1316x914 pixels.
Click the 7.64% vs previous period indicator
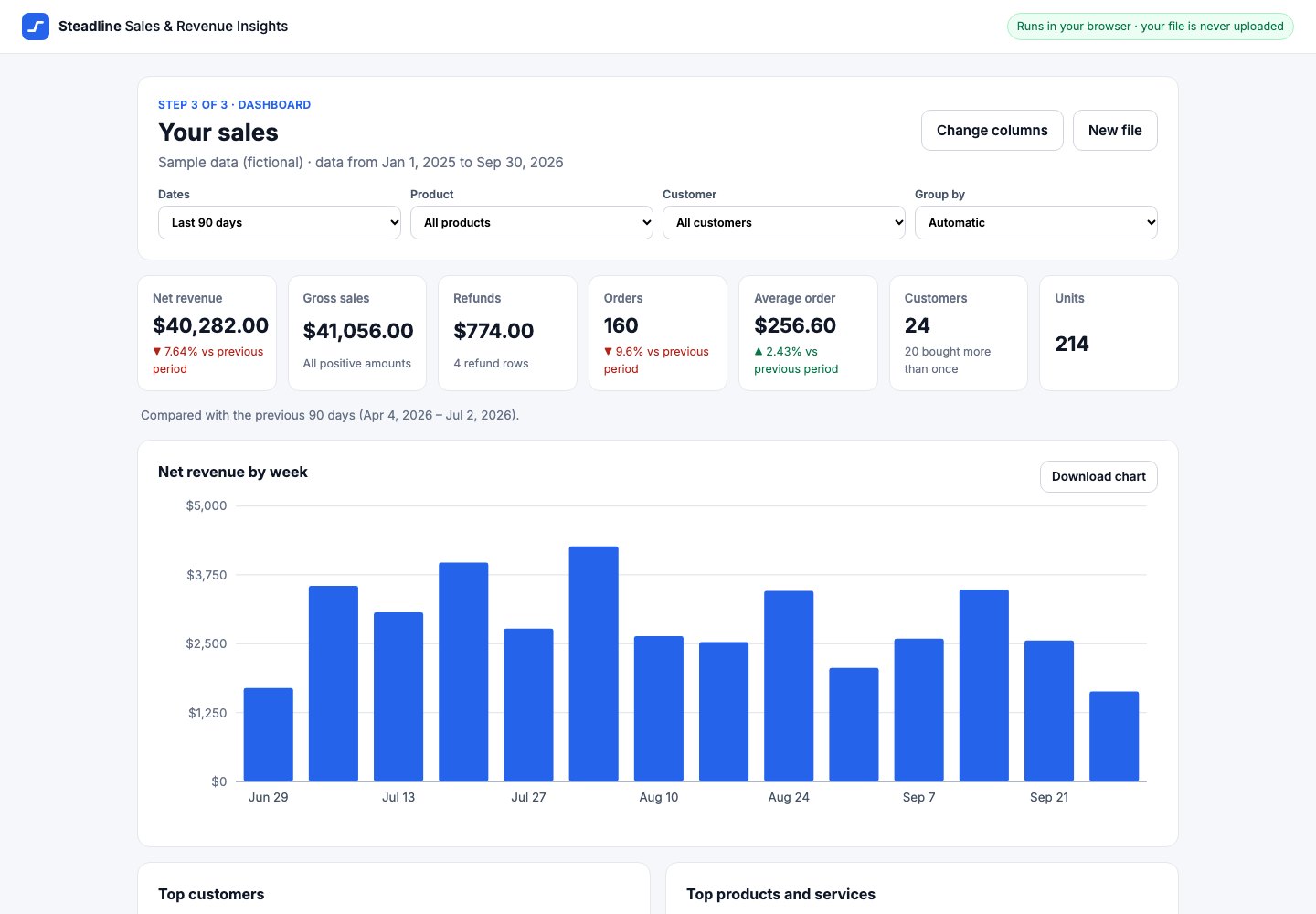click(x=208, y=360)
